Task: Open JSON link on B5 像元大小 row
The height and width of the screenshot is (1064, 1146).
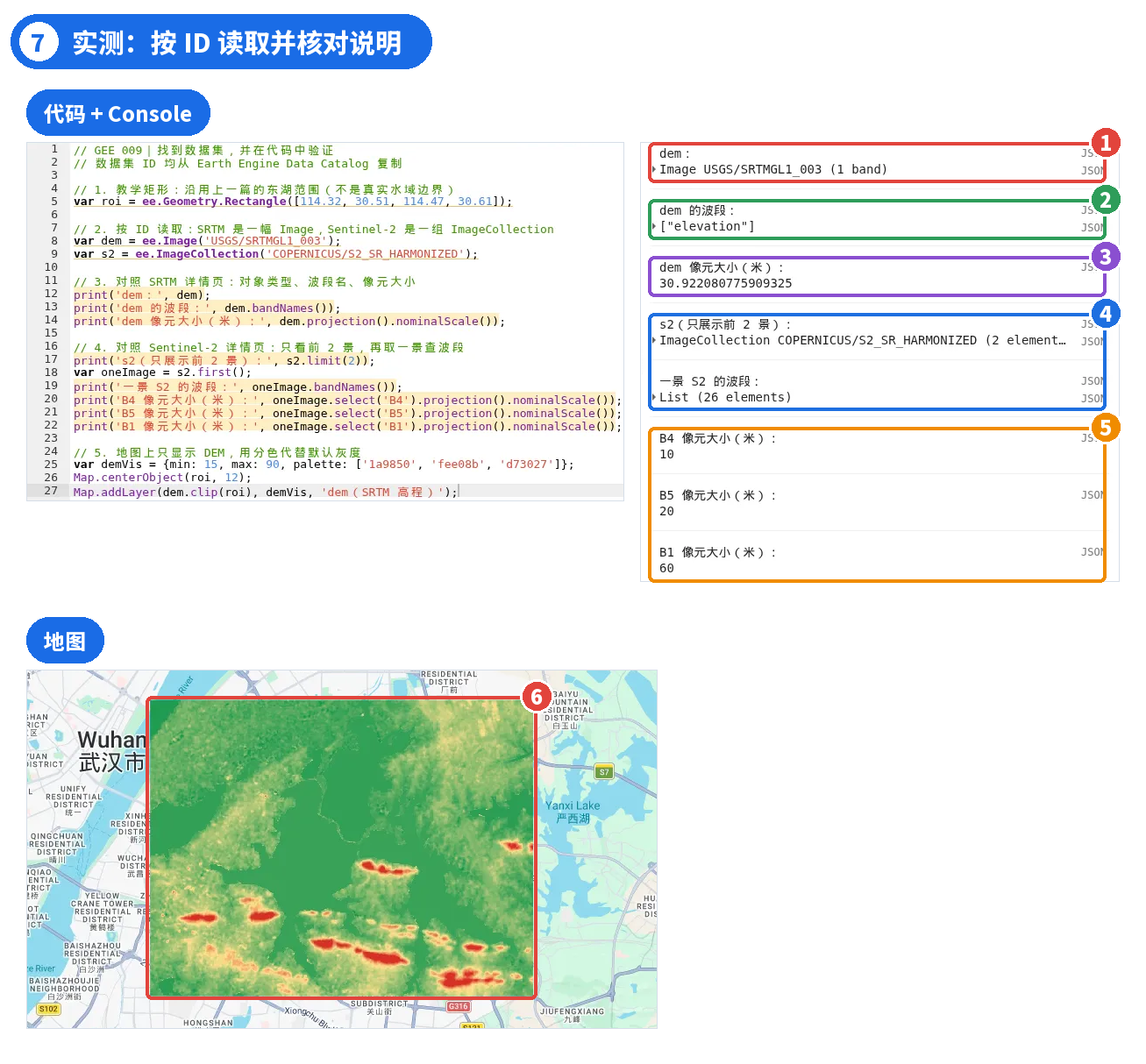Action: click(x=1092, y=495)
